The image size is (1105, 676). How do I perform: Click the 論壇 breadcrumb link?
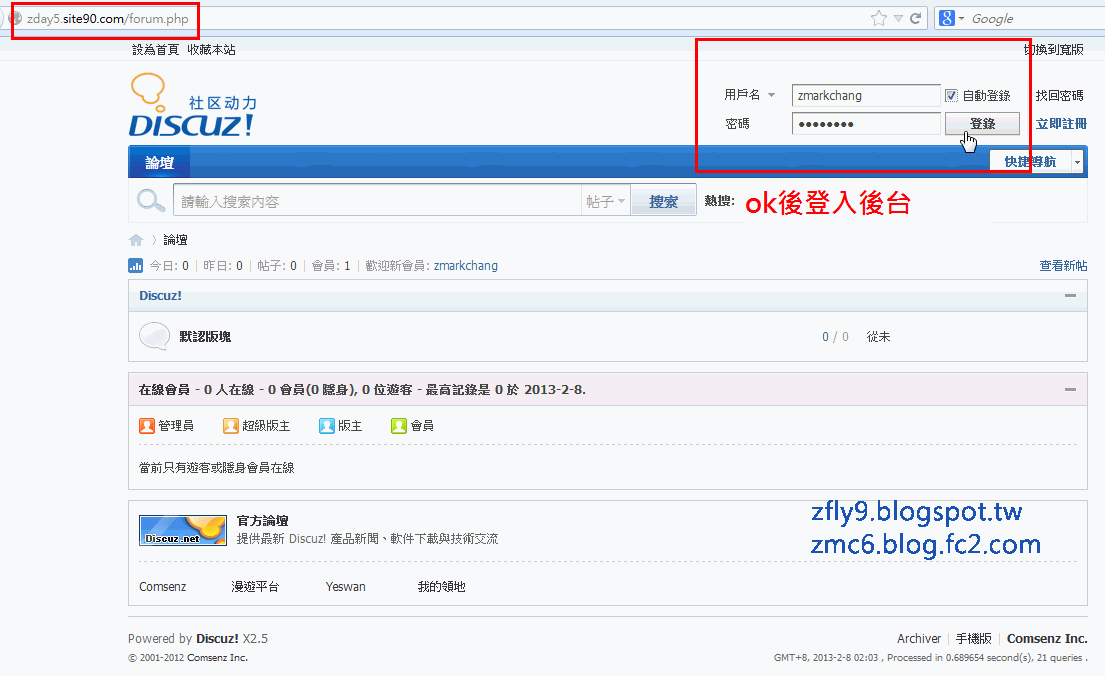(175, 240)
